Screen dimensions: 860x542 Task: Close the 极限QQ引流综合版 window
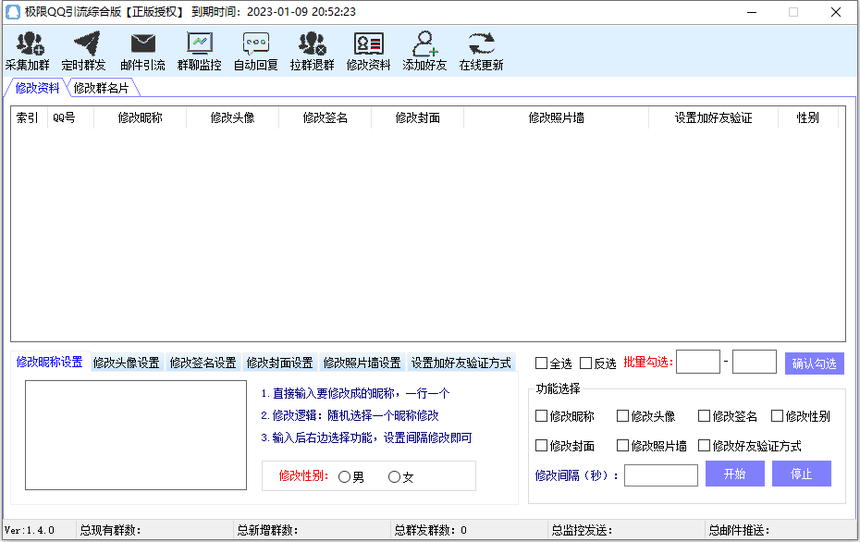pyautogui.click(x=836, y=12)
